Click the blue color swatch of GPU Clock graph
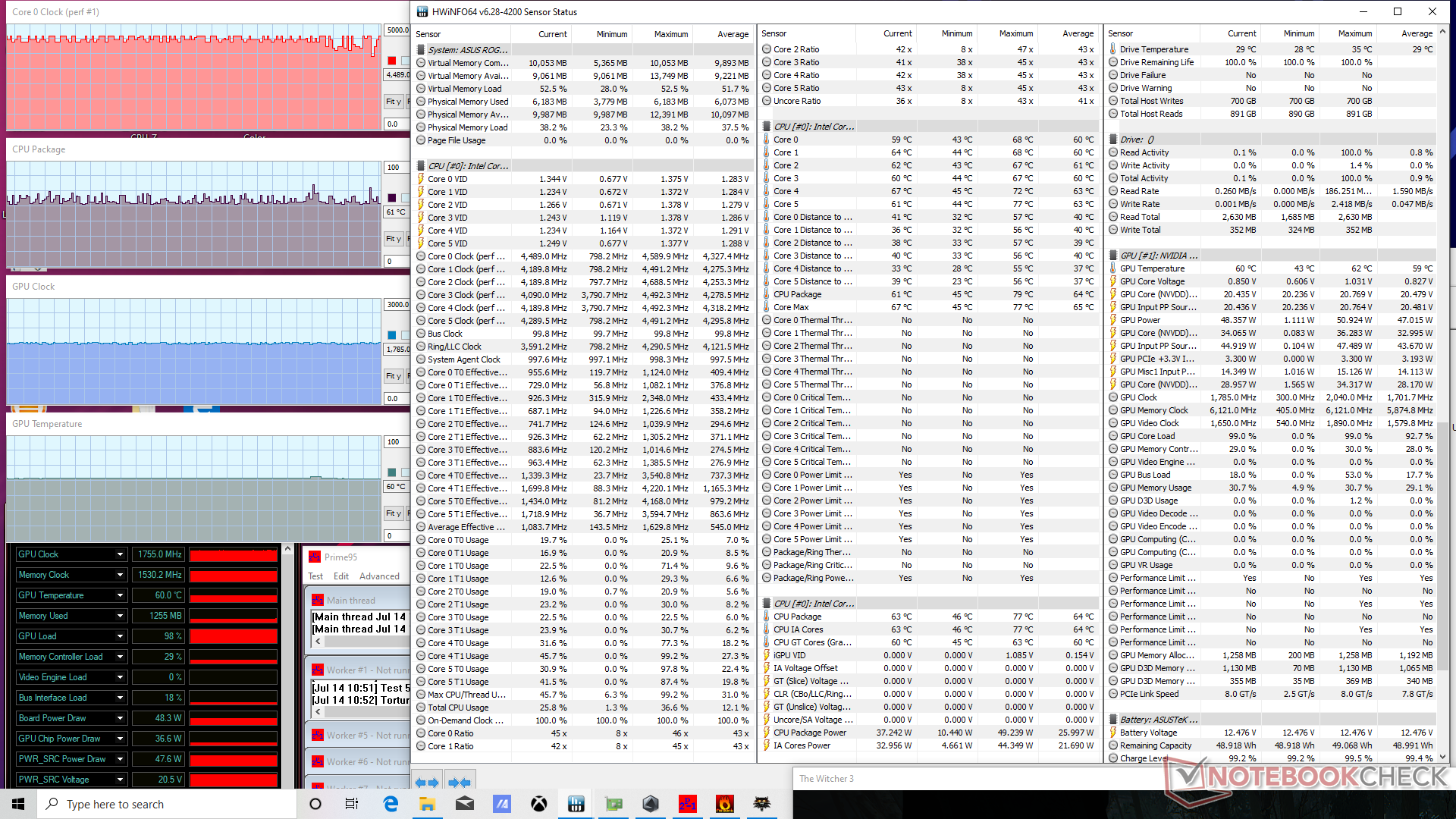 click(392, 335)
